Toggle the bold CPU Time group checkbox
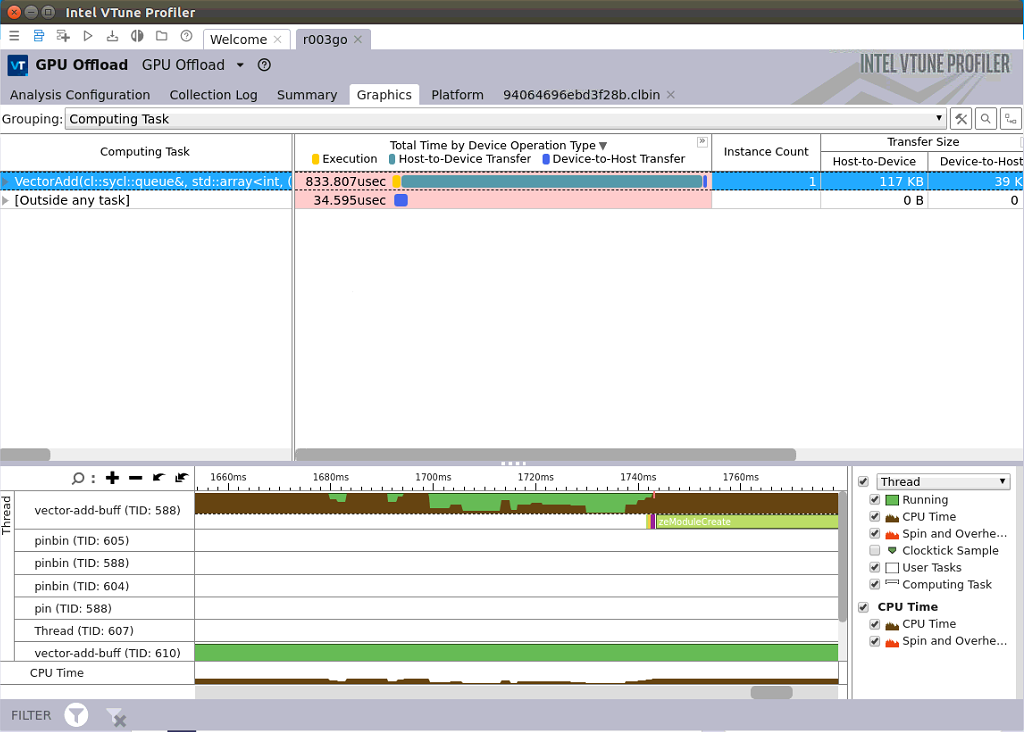This screenshot has height=732, width=1024. (863, 607)
